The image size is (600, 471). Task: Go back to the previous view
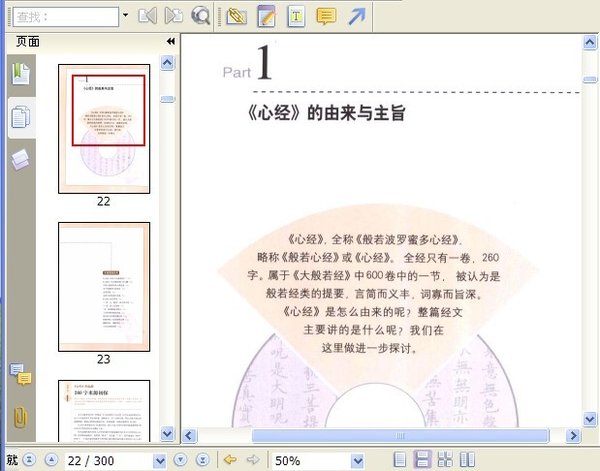tap(230, 459)
